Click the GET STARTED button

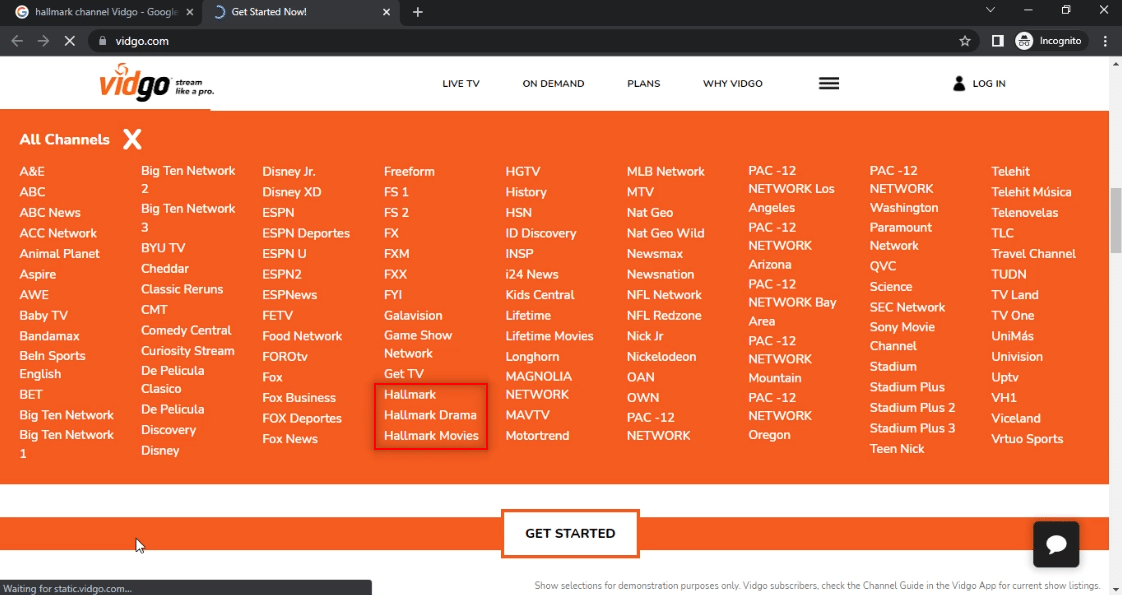tap(570, 533)
